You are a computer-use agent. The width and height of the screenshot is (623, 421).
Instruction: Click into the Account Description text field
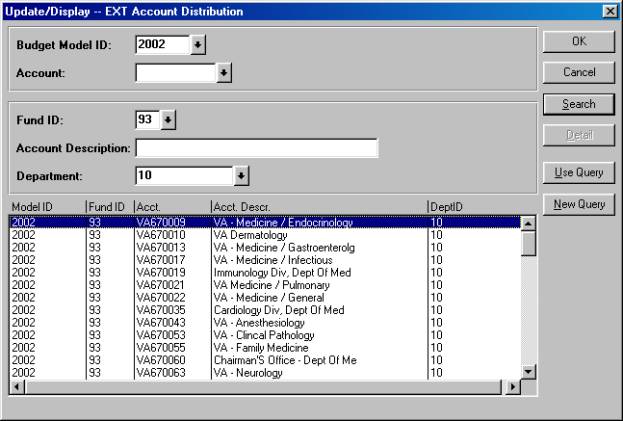coord(256,149)
